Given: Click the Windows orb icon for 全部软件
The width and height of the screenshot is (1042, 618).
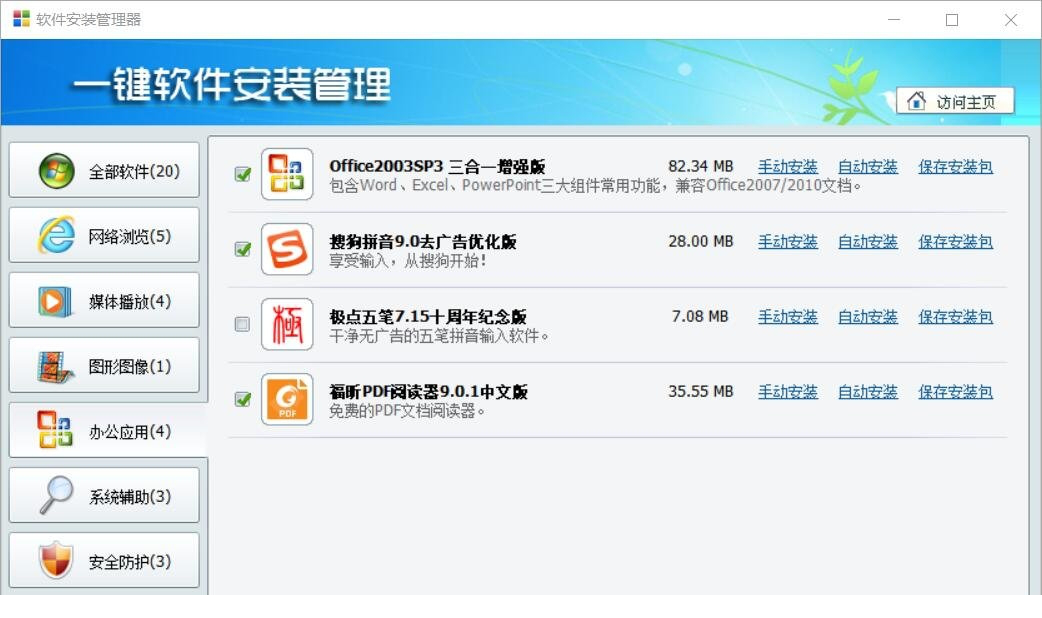Looking at the screenshot, I should [56, 171].
